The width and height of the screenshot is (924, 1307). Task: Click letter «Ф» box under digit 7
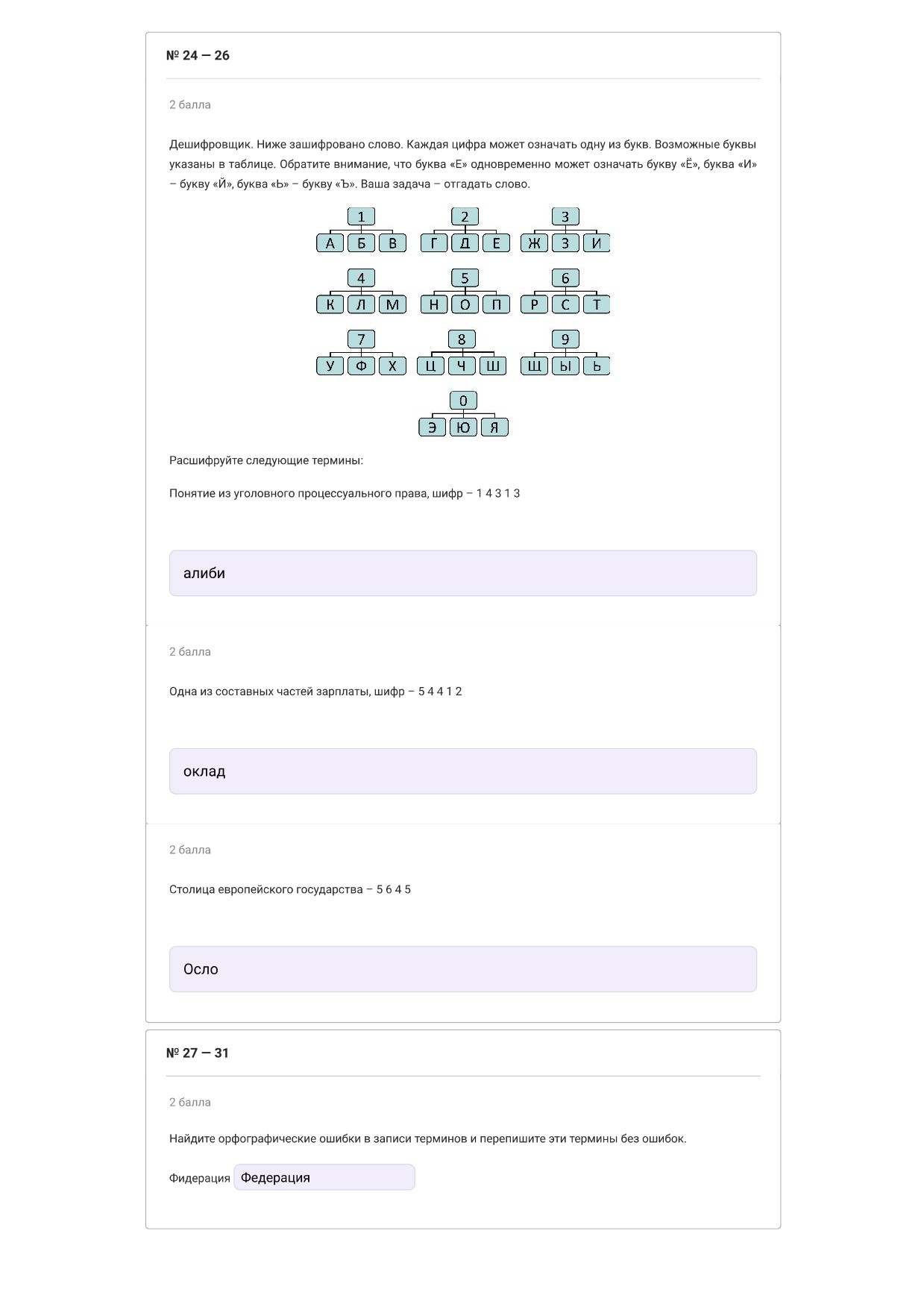(x=361, y=366)
